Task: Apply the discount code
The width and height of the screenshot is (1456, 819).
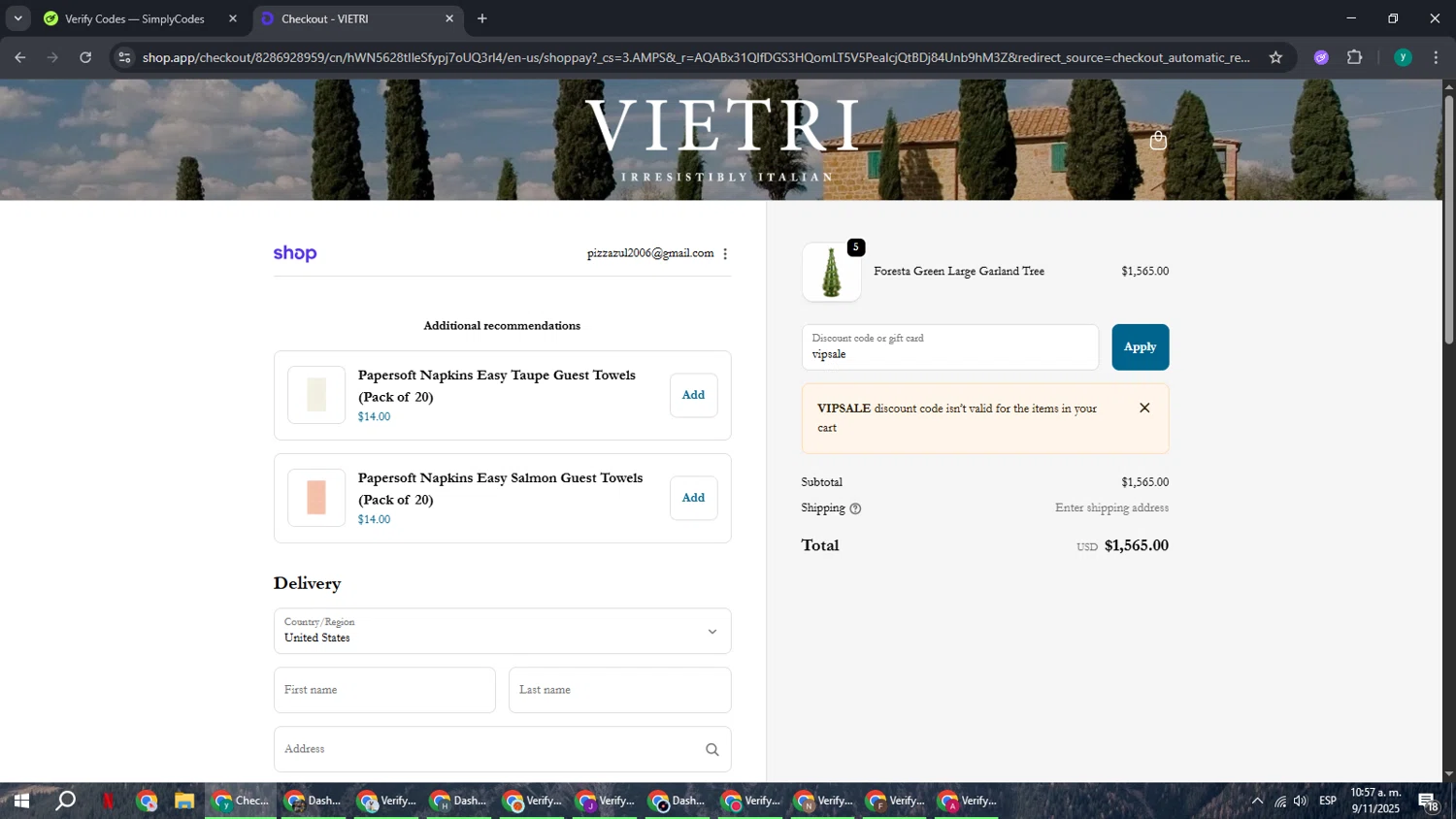Action: tap(1140, 347)
